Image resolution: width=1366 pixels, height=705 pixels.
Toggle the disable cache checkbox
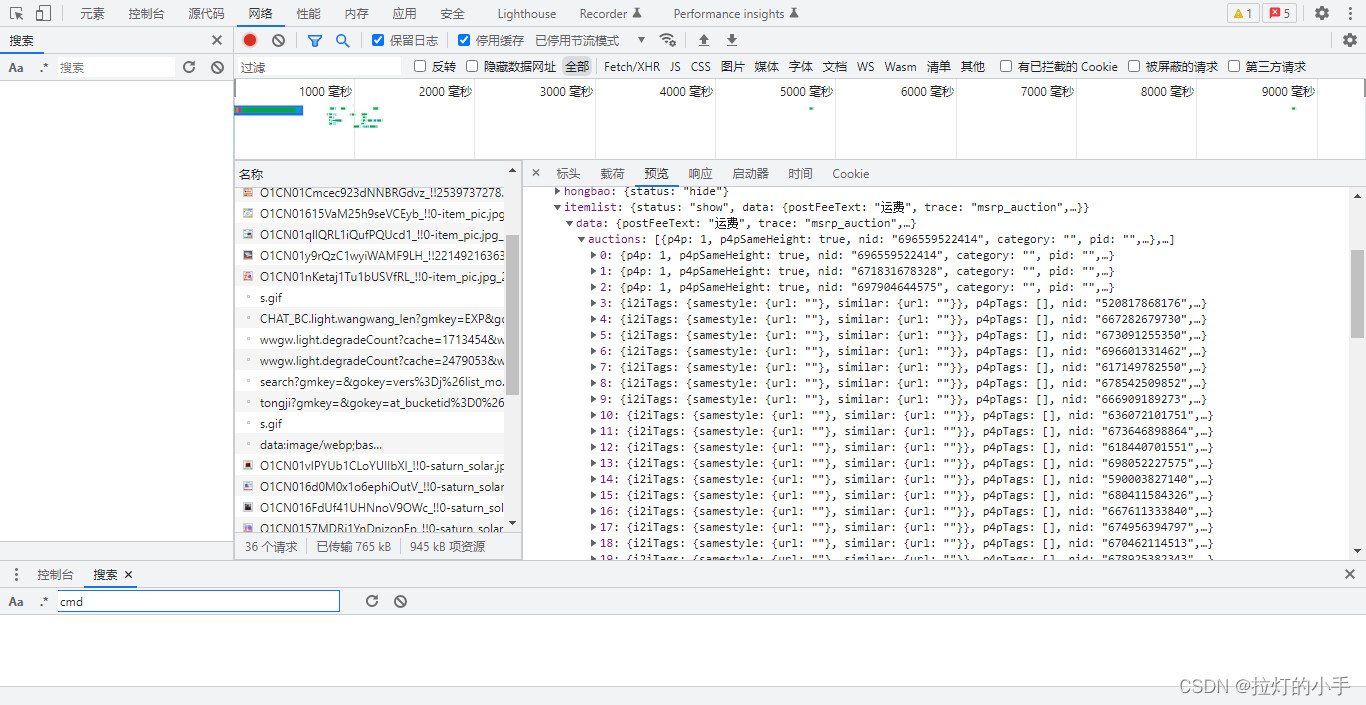click(x=464, y=40)
